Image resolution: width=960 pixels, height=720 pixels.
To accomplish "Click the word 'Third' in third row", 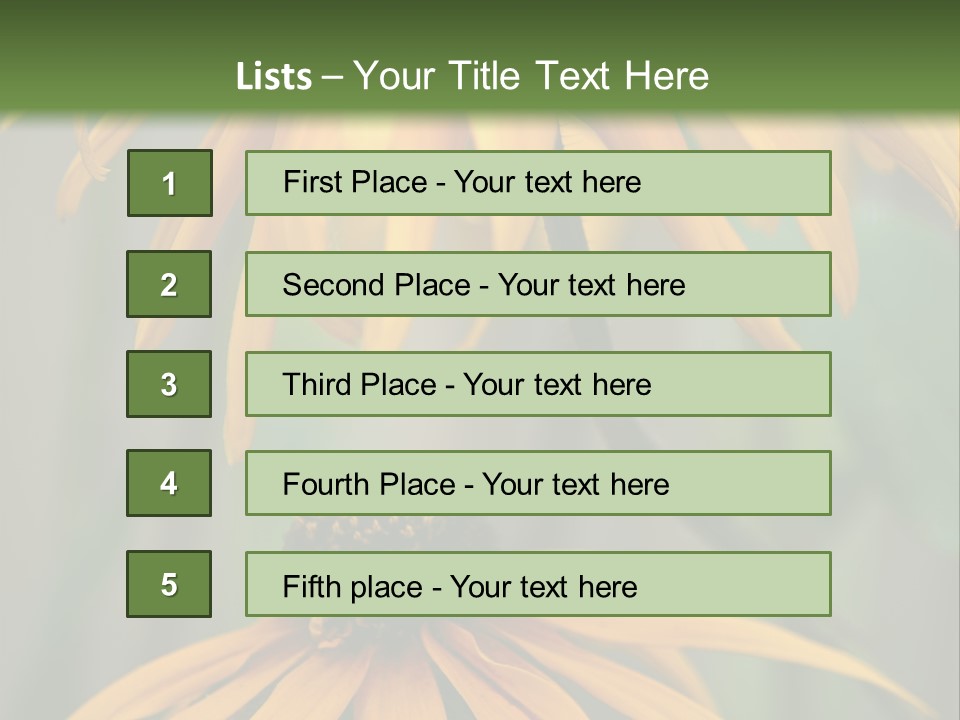I will pos(316,384).
